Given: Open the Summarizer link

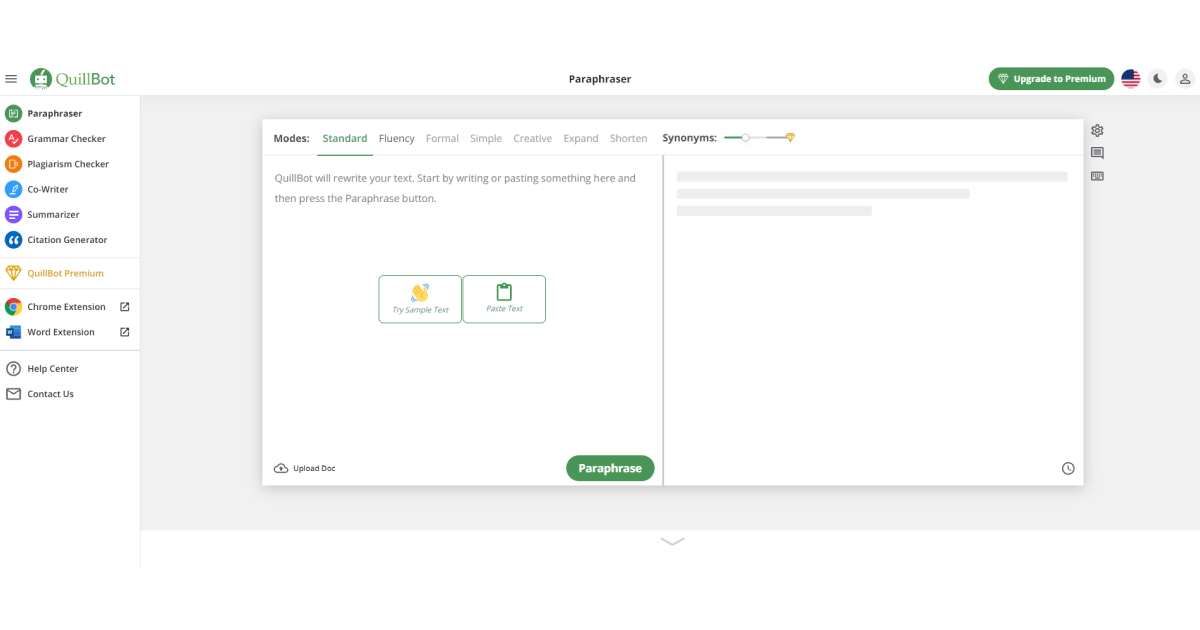Looking at the screenshot, I should [x=53, y=214].
